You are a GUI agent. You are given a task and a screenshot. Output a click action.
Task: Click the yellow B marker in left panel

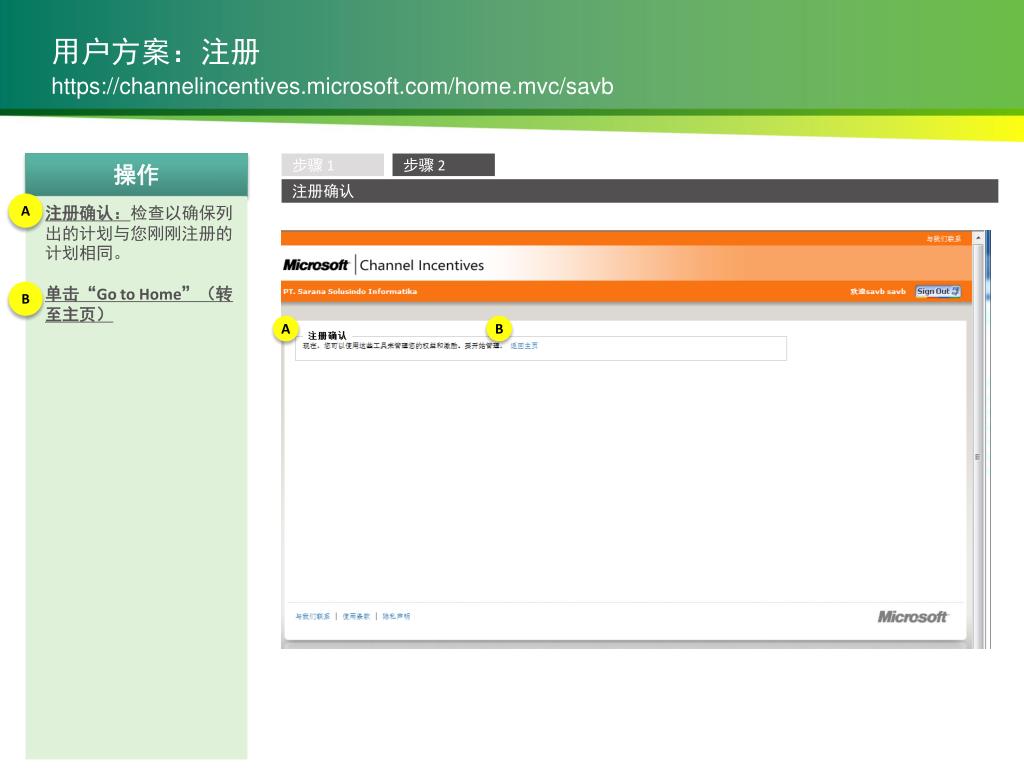tap(26, 298)
